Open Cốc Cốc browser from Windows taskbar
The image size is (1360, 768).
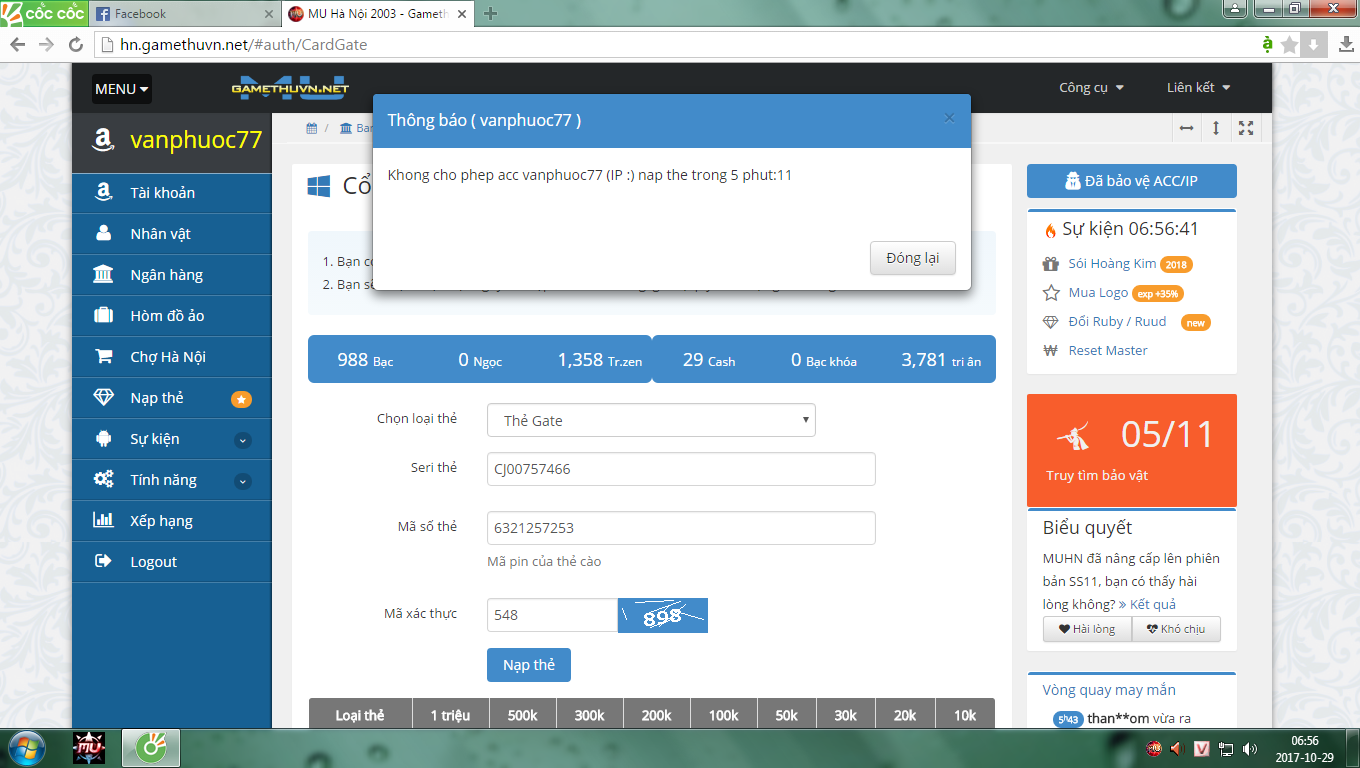tap(151, 747)
